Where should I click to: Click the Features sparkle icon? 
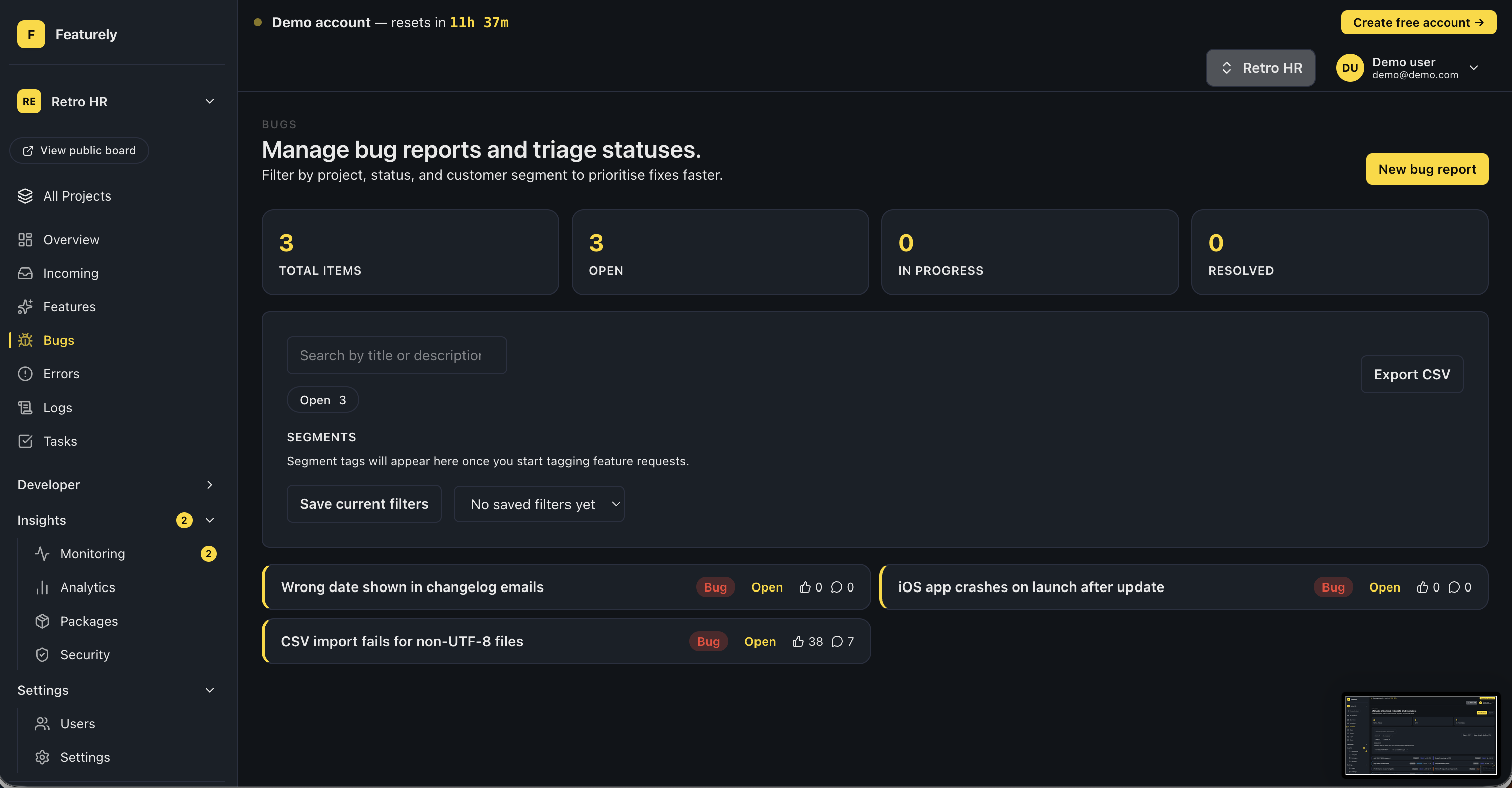25,306
